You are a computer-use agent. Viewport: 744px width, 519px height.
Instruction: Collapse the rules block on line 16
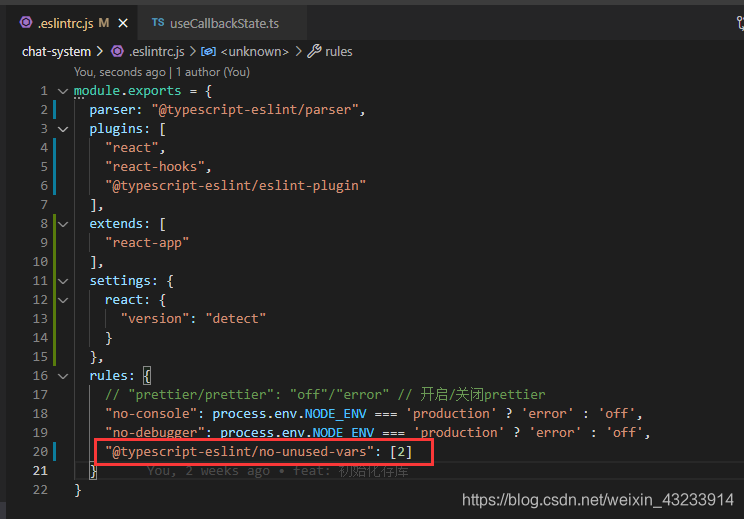63,376
